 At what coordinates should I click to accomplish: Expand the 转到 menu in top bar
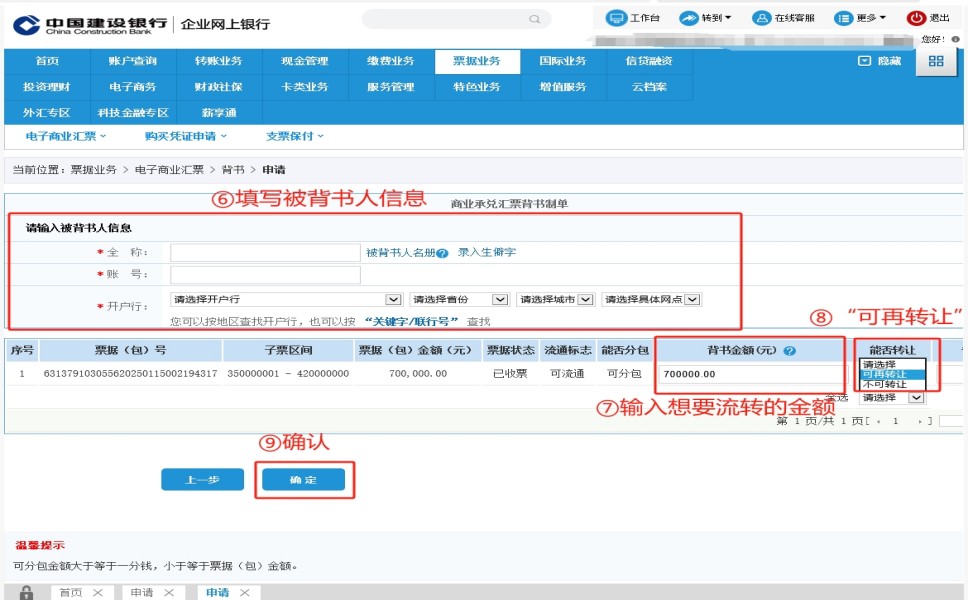706,18
